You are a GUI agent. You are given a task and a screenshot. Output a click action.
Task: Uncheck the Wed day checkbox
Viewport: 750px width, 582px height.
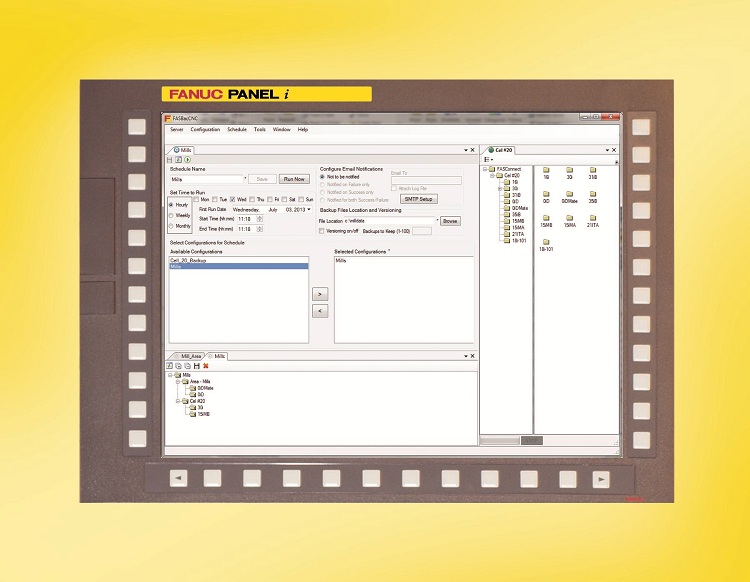coord(232,199)
